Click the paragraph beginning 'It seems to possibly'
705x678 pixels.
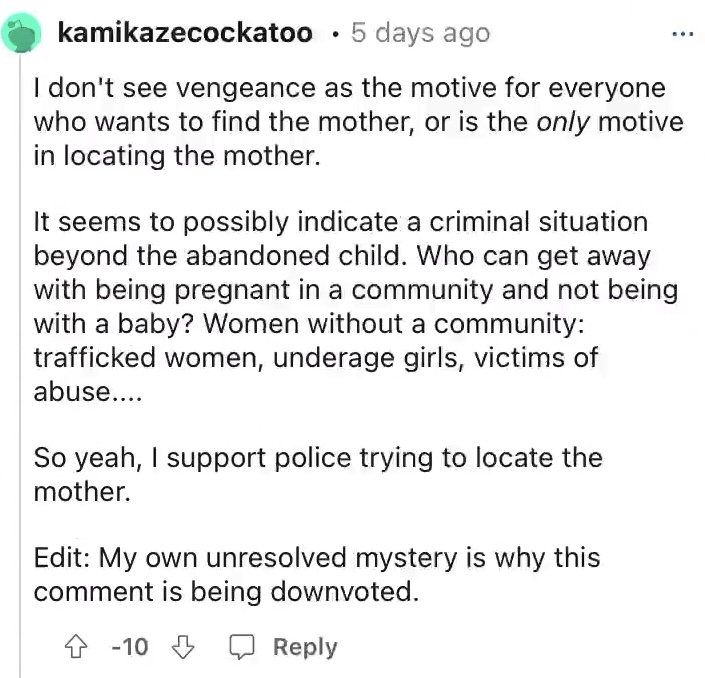[356, 307]
